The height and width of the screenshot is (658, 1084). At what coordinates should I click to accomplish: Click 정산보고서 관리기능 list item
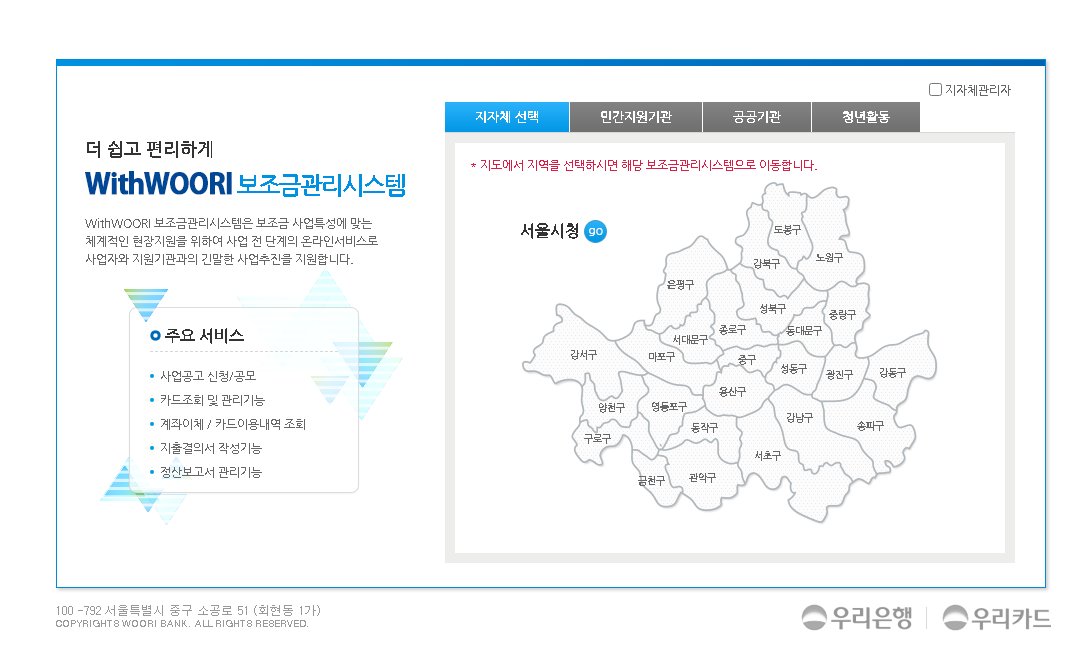click(x=211, y=472)
